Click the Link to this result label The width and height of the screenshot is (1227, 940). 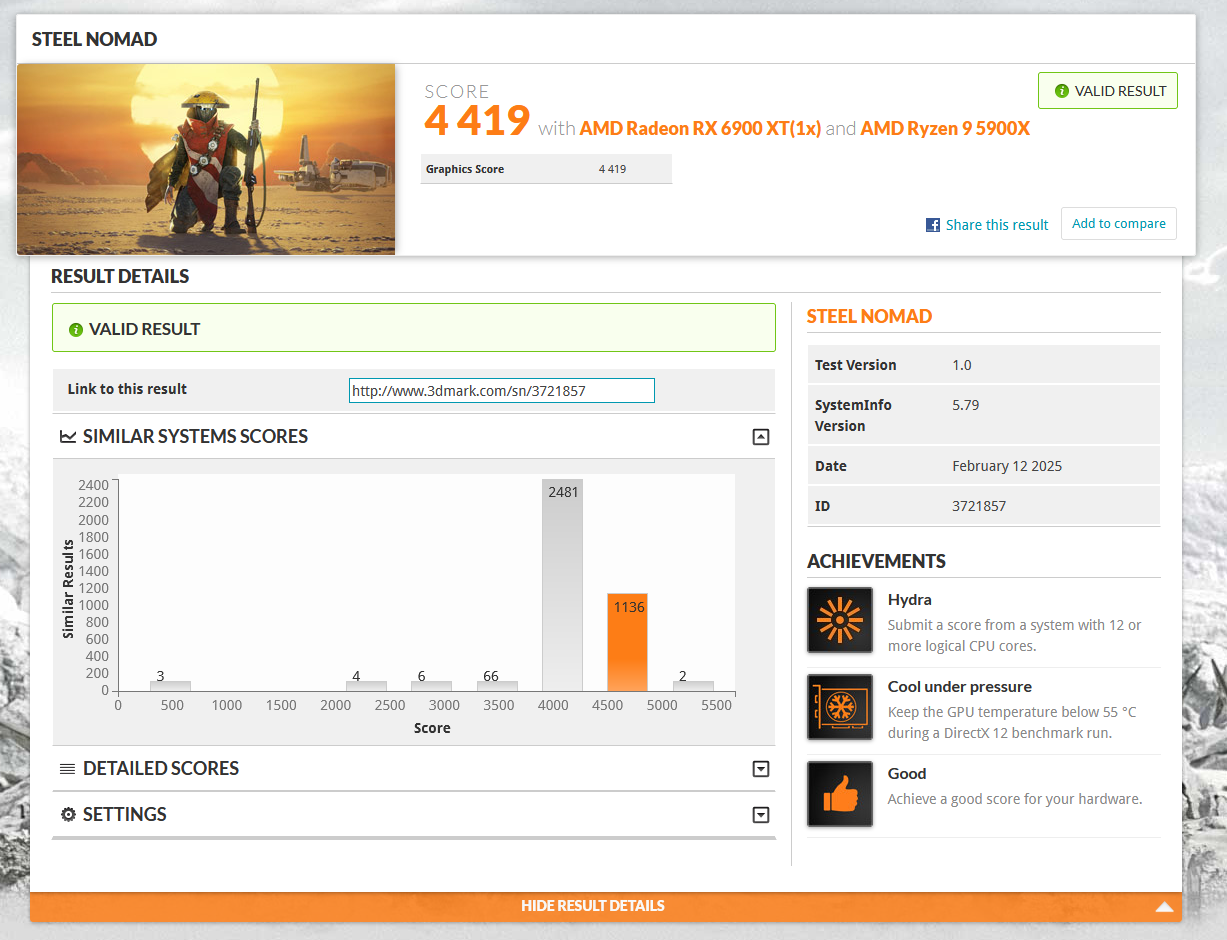[x=127, y=389]
